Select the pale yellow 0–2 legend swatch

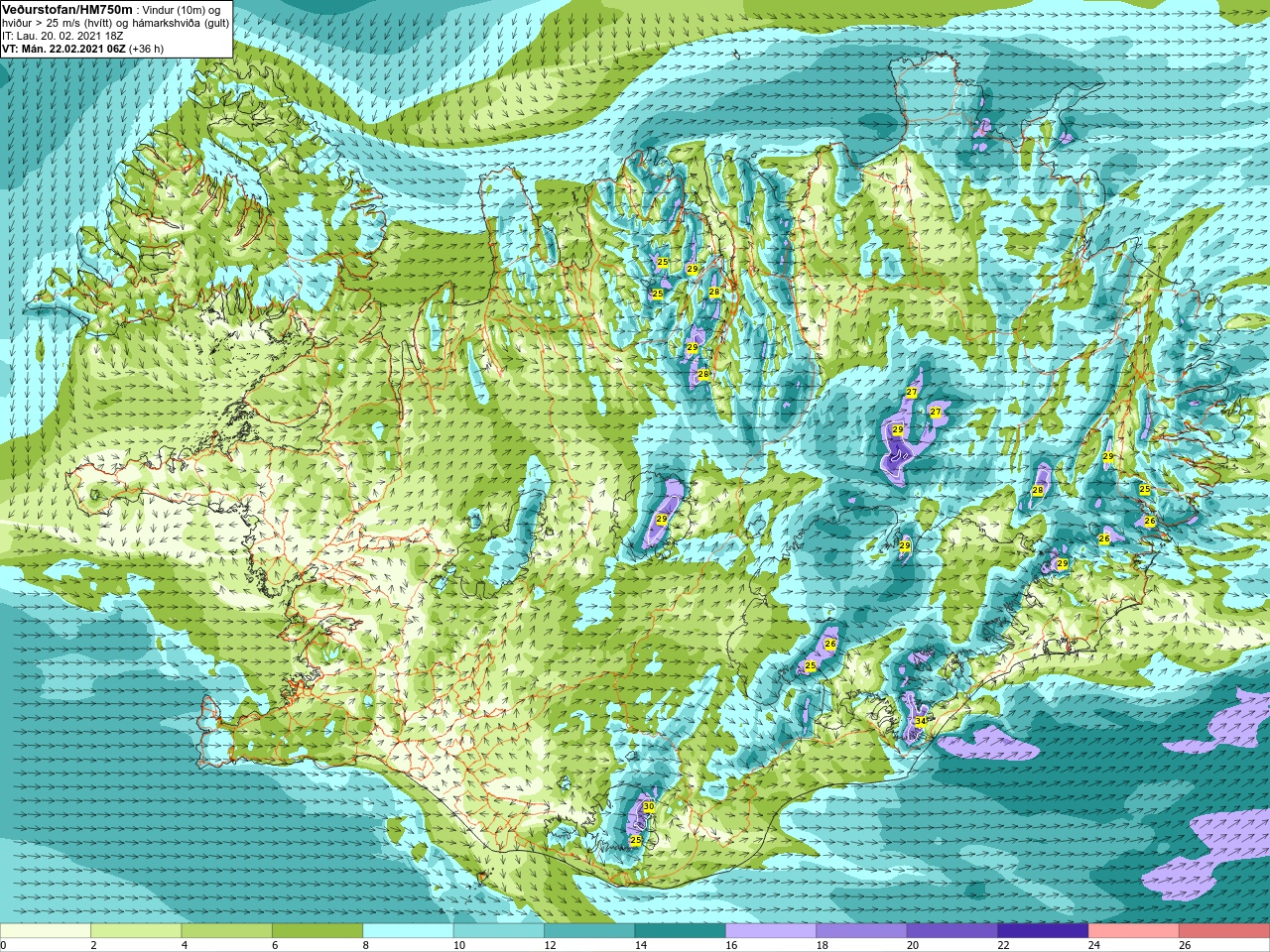(x=46, y=931)
